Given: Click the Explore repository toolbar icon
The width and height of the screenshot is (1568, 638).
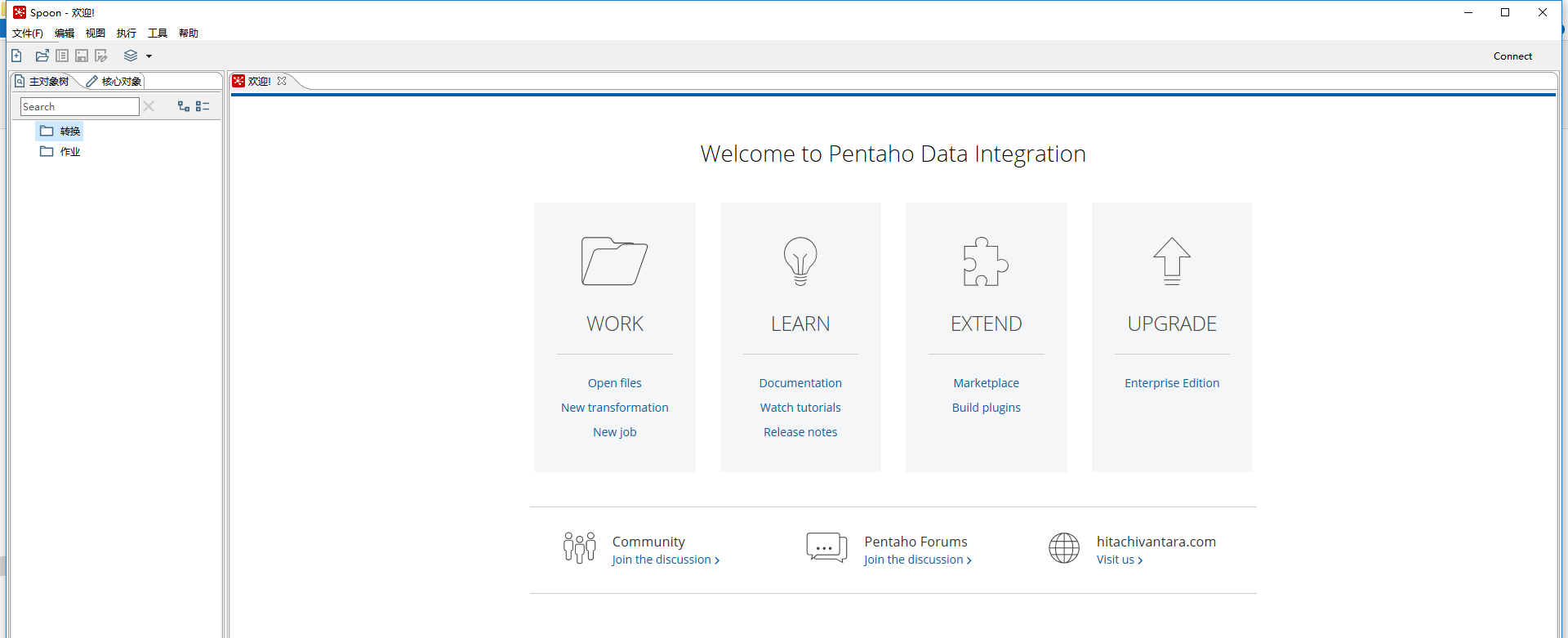Looking at the screenshot, I should pos(62,56).
